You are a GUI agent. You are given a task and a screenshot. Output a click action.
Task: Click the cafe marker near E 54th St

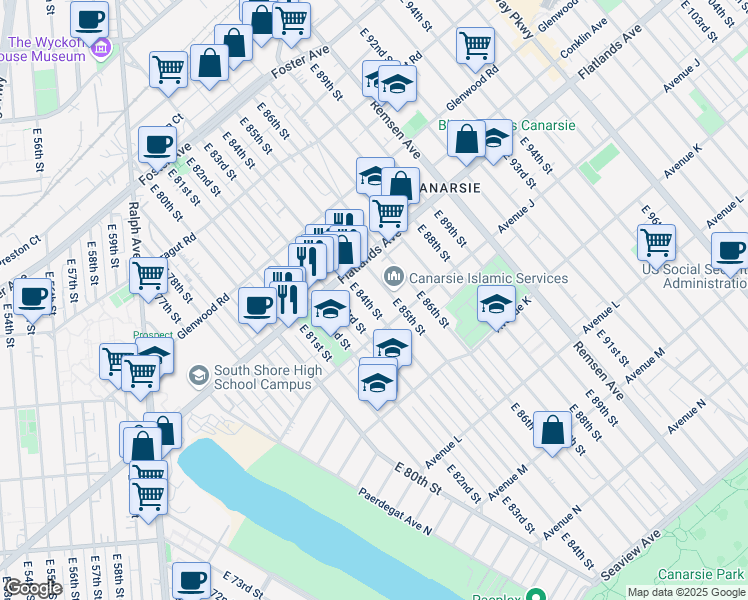click(x=32, y=301)
